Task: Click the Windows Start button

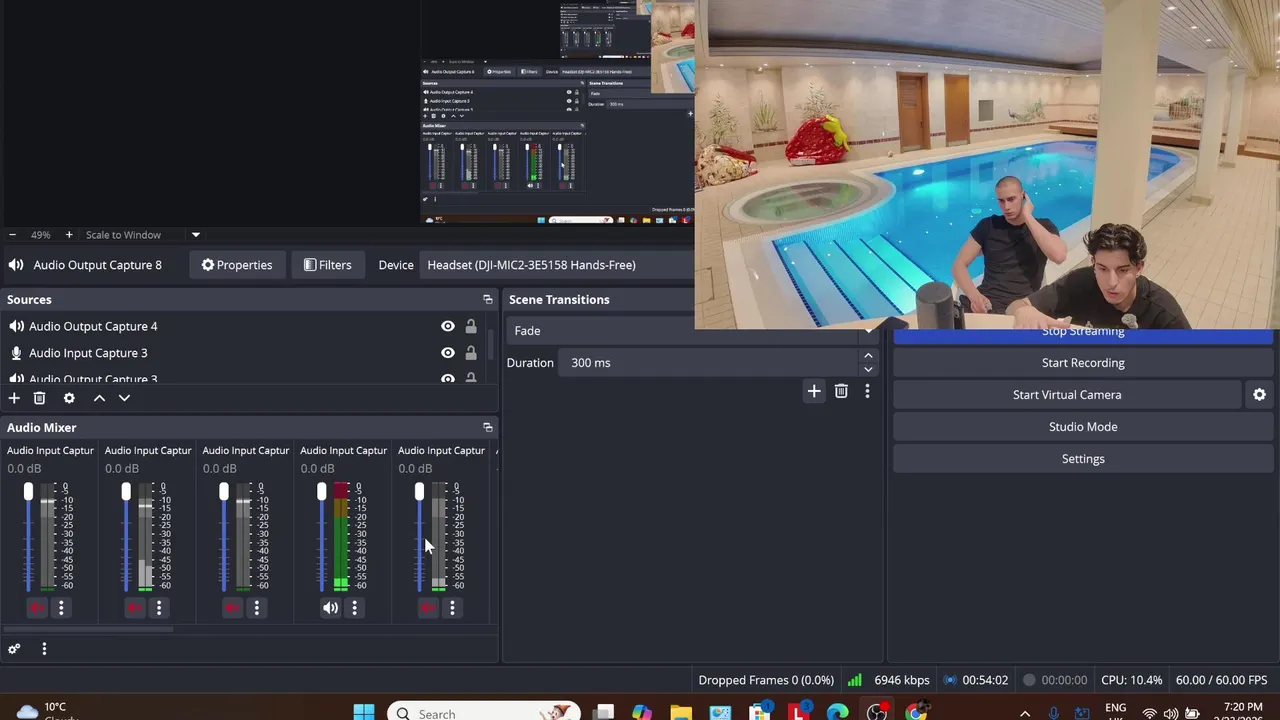Action: (x=364, y=713)
